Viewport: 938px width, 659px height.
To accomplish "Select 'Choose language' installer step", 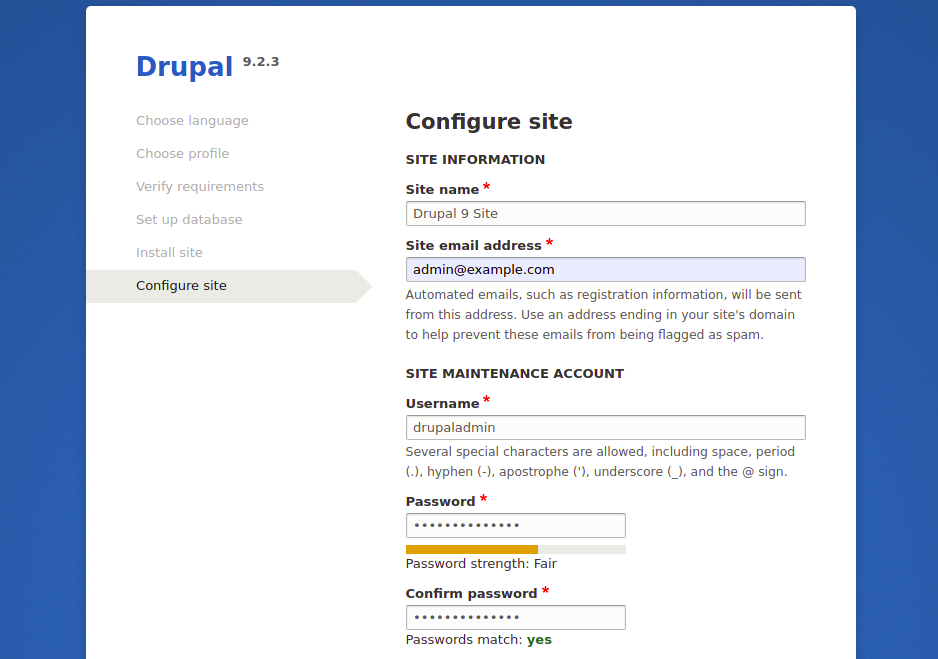I will pyautogui.click(x=192, y=121).
